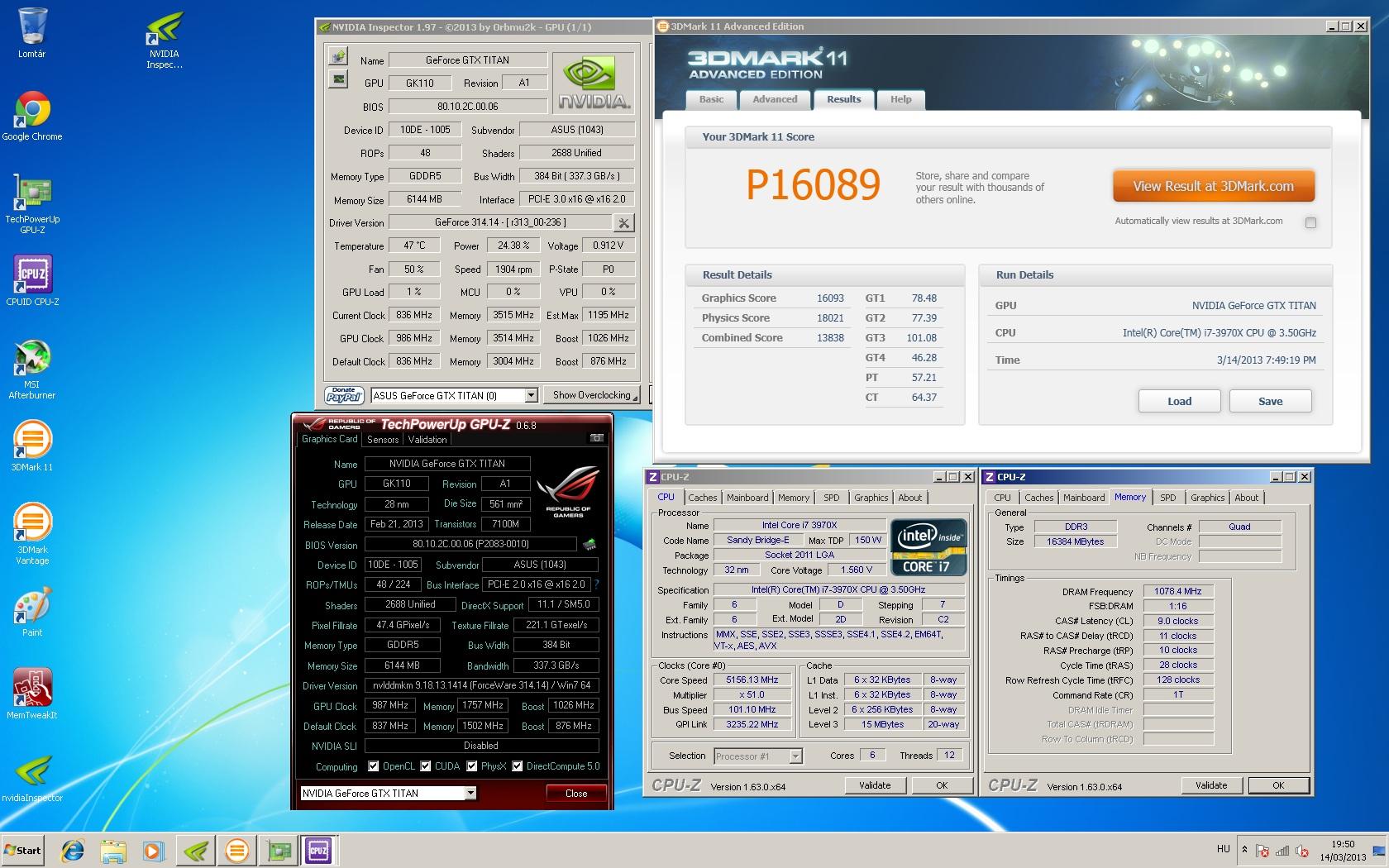
Task: Open the Google Chrome desktop shortcut
Action: [x=32, y=116]
